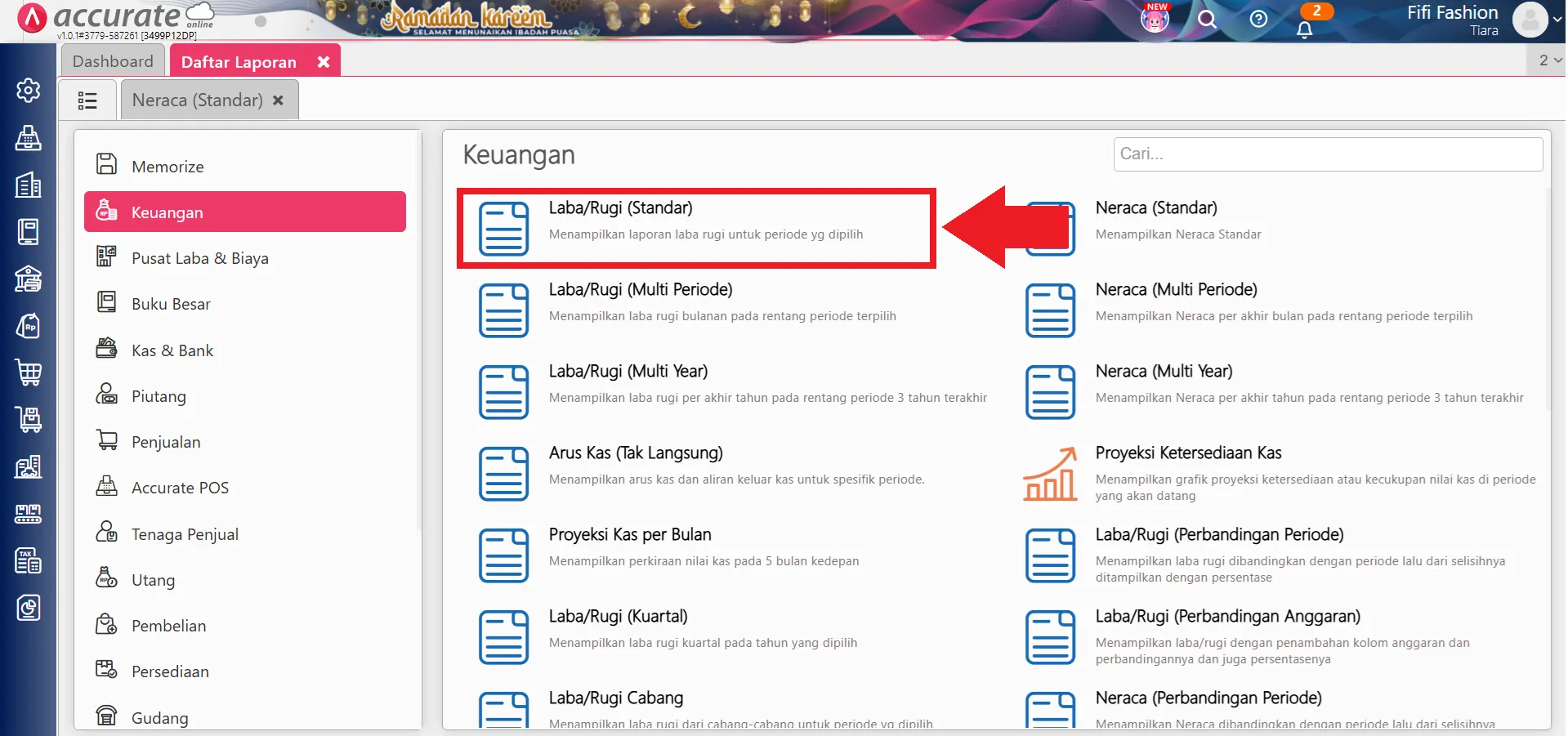Click the search magnifier icon in header
1568x736 pixels.
[1207, 20]
